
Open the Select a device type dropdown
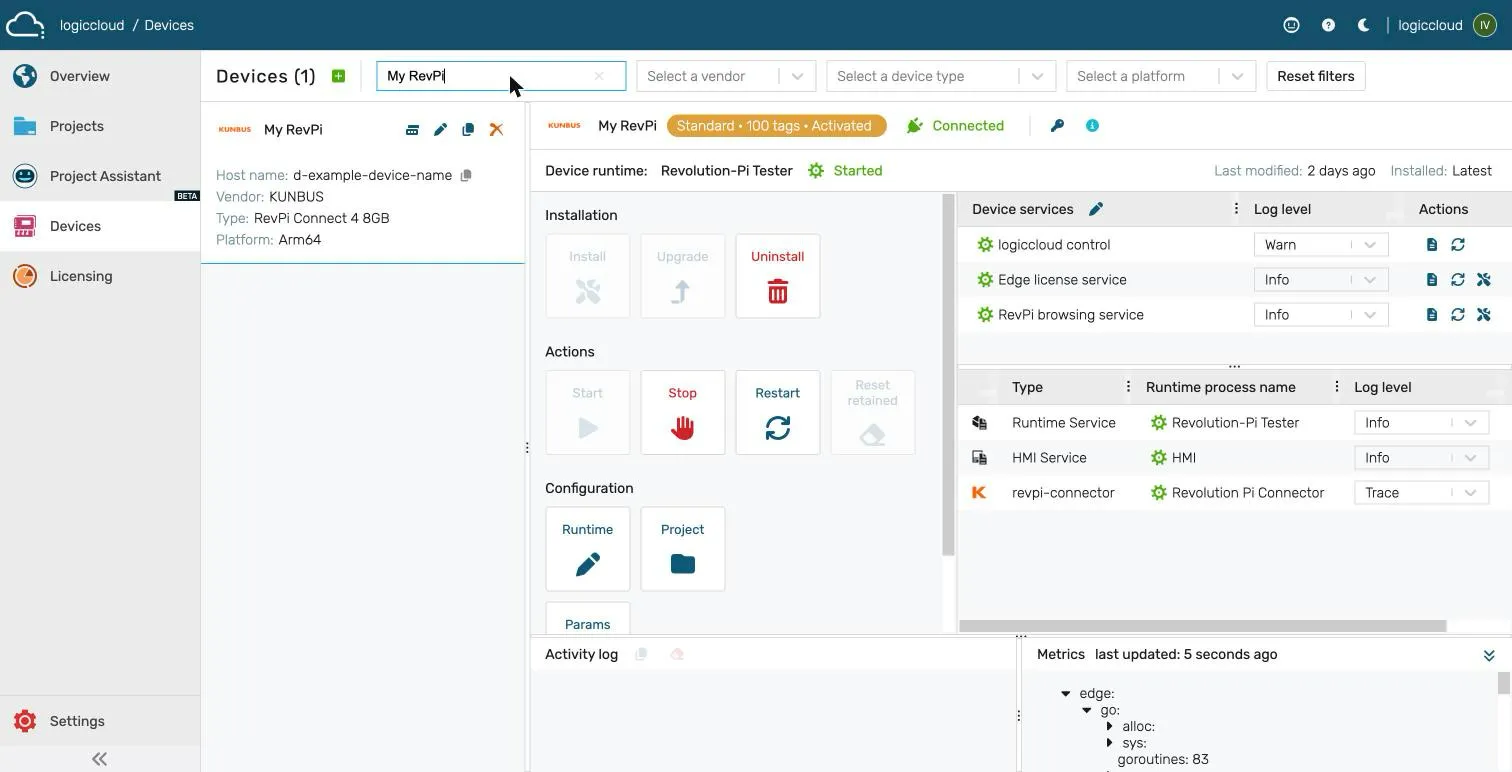click(941, 76)
